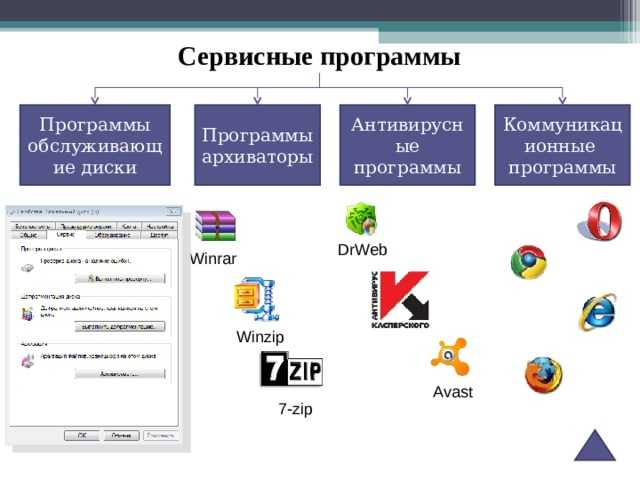Click the Архивировать button
The height and width of the screenshot is (480, 640).
[120, 373]
